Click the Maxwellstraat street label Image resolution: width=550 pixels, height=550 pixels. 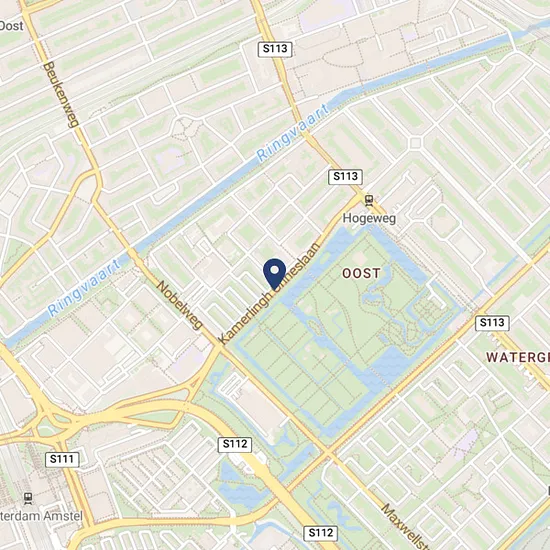[405, 526]
